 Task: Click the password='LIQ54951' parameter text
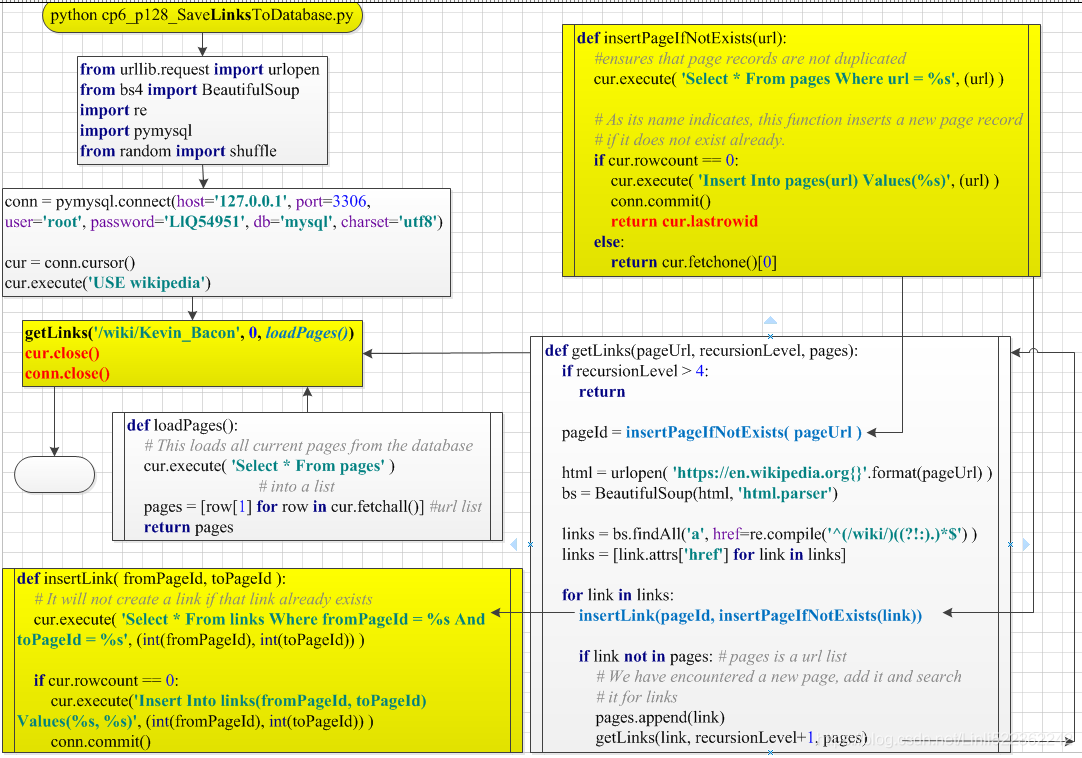click(x=168, y=222)
